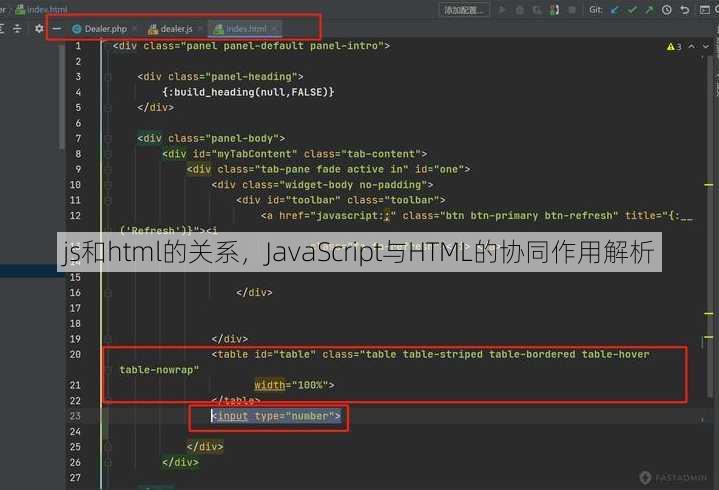Open Git history clock icon
Image resolution: width=719 pixels, height=490 pixels.
pyautogui.click(x=667, y=10)
